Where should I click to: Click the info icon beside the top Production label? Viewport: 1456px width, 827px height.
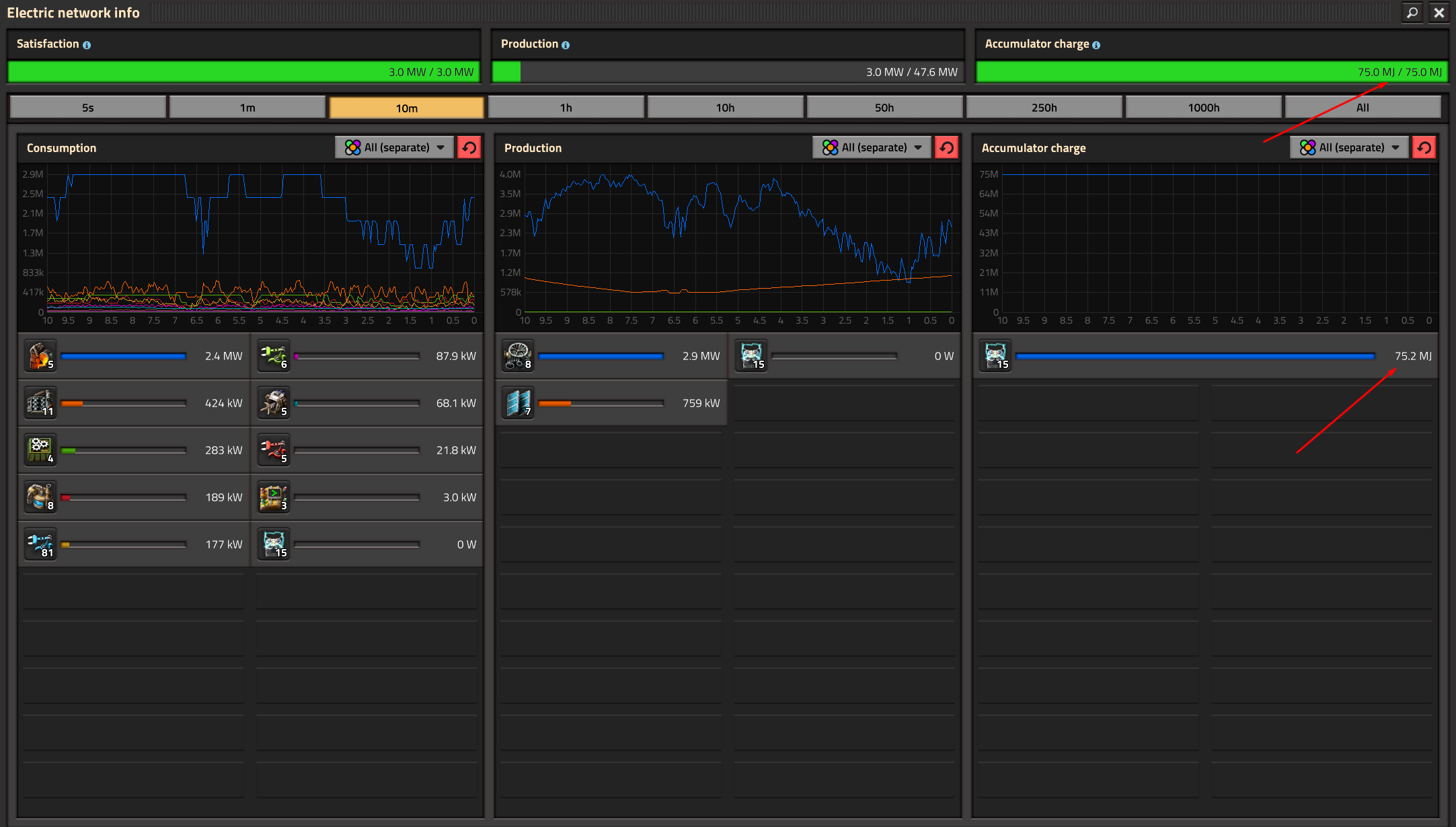click(566, 45)
